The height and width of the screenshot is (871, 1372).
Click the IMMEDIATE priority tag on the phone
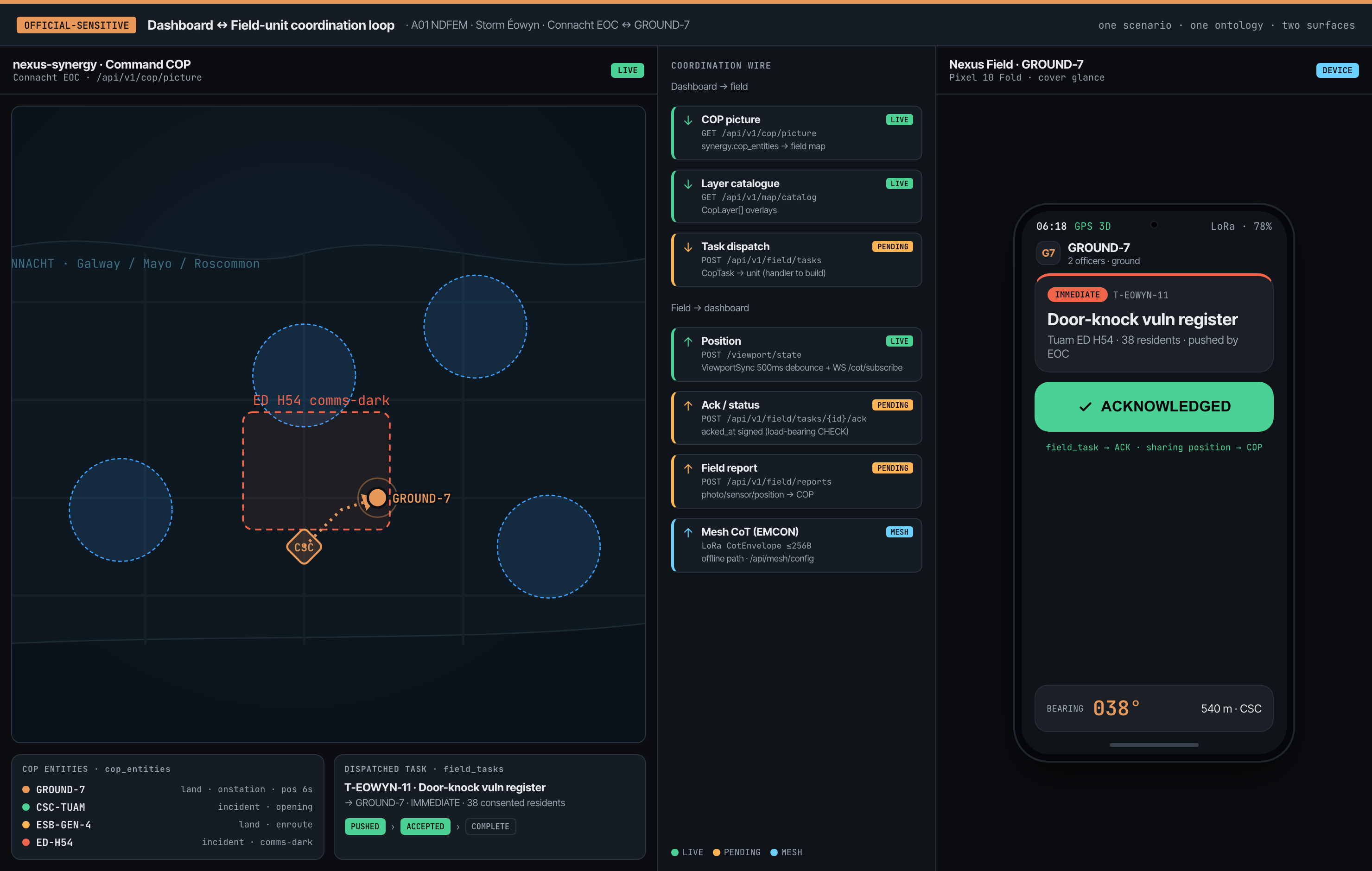[x=1077, y=295]
